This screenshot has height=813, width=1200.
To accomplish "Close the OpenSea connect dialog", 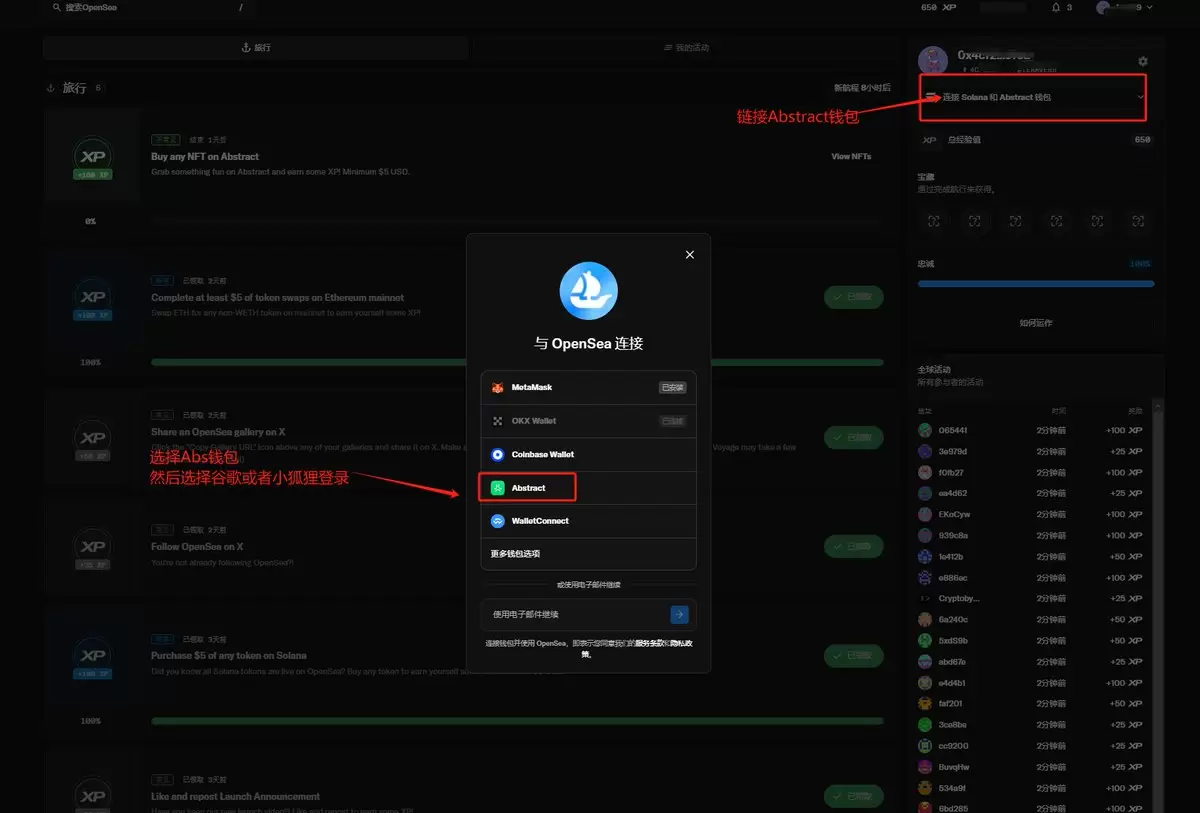I will click(689, 255).
